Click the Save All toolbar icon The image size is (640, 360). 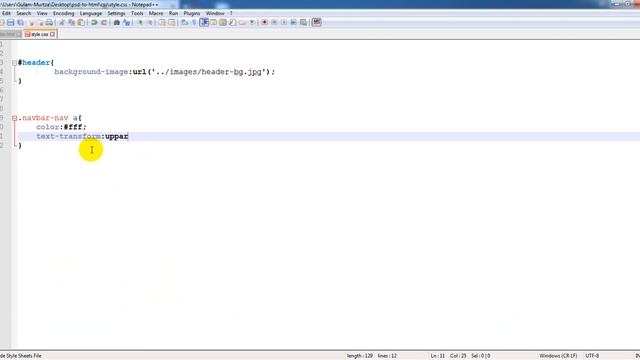coord(20,22)
